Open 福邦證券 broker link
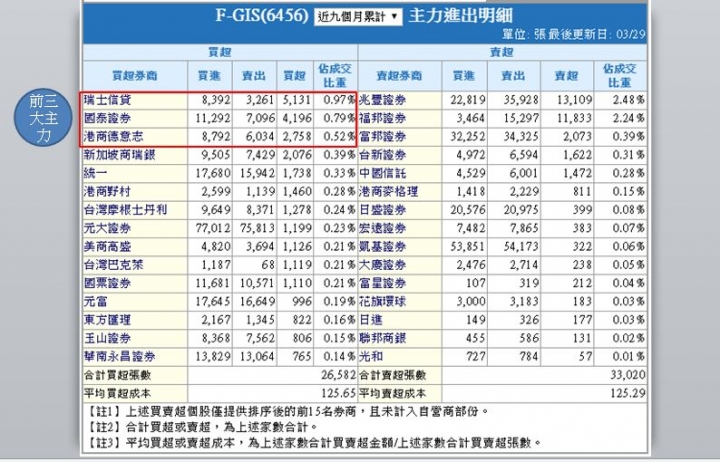720x462 pixels. click(382, 118)
